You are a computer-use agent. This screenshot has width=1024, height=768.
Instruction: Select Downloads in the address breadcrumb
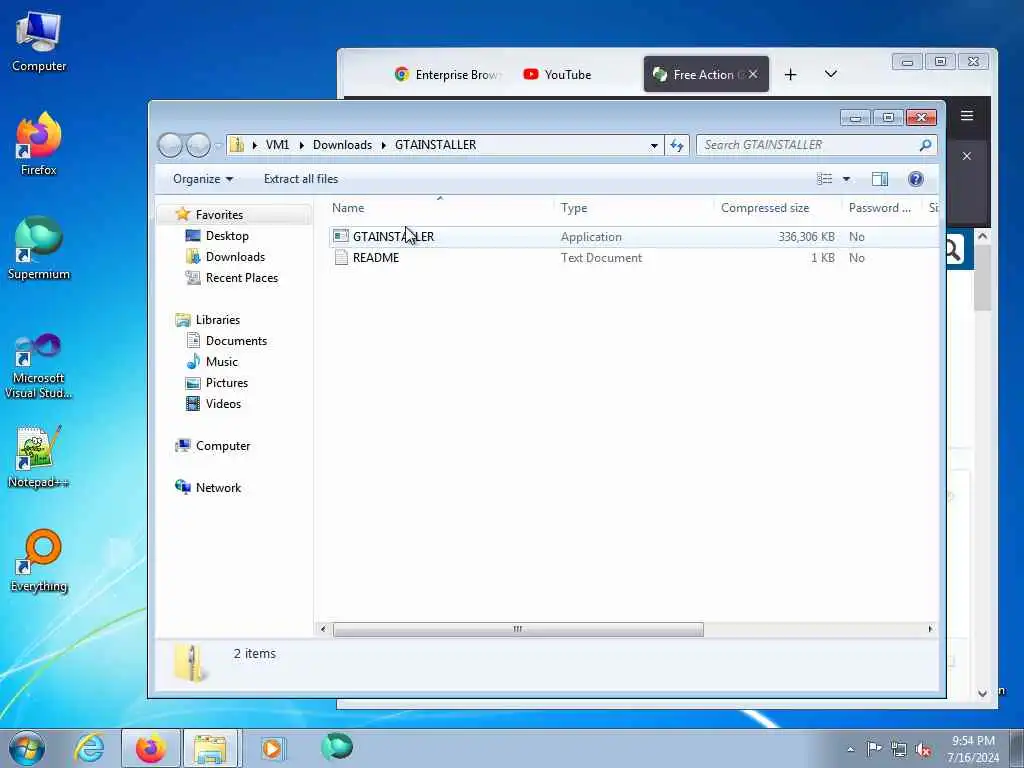(x=342, y=145)
